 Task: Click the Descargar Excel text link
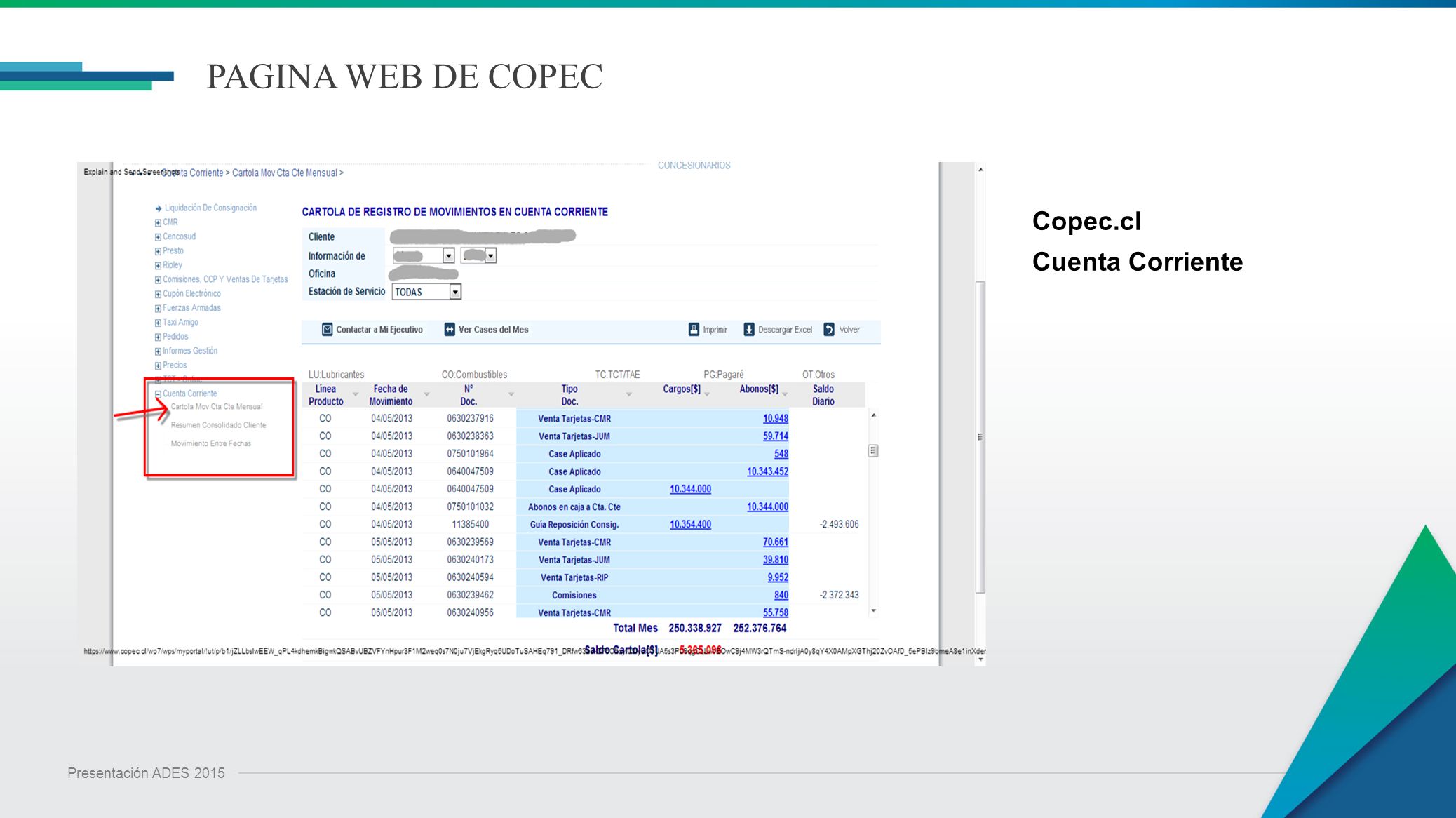[x=785, y=330]
